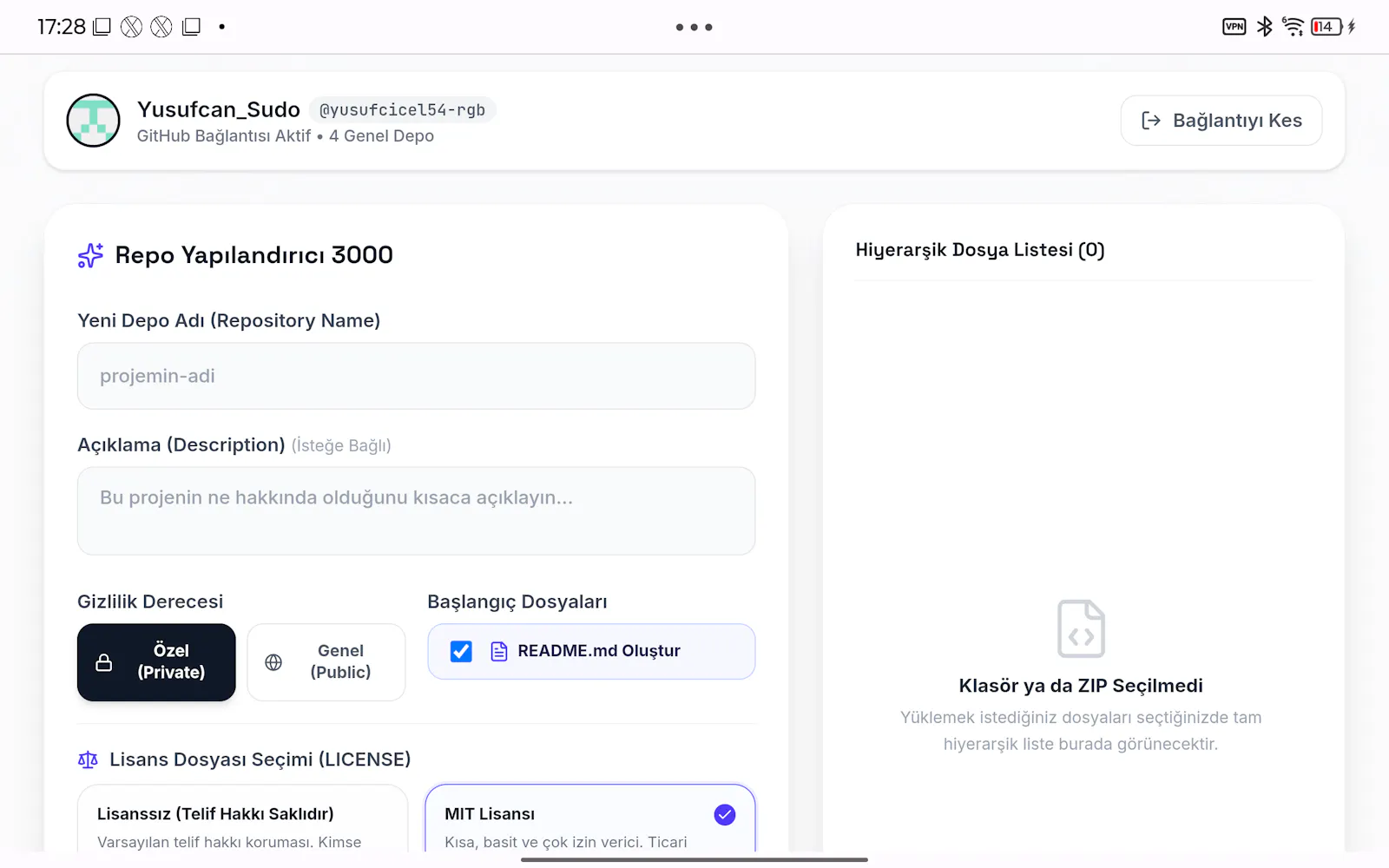Screen dimensions: 1389x868
Task: Click the globe icon in the Genel option
Action: pos(273,662)
